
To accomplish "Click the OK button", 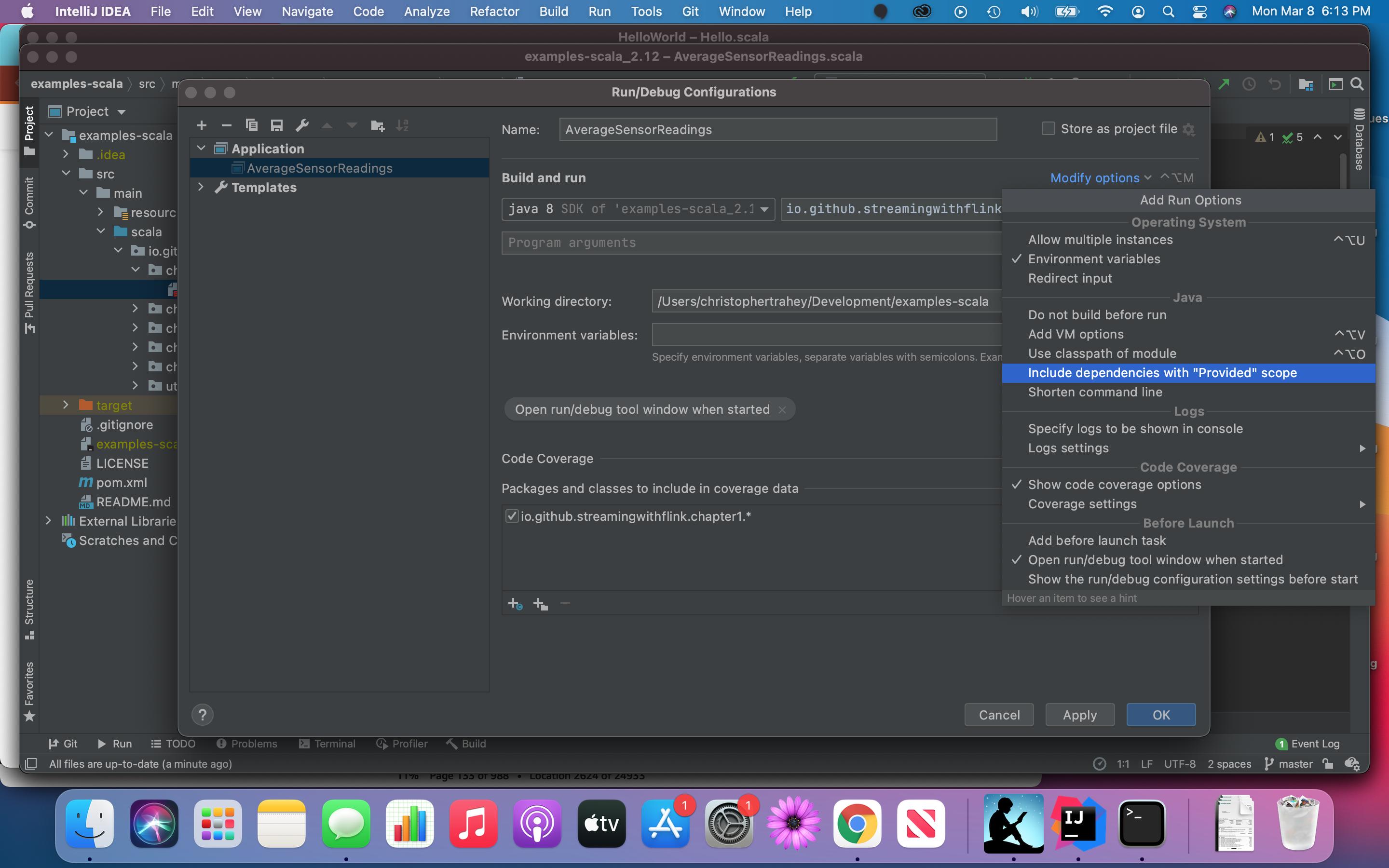I will tap(1160, 715).
